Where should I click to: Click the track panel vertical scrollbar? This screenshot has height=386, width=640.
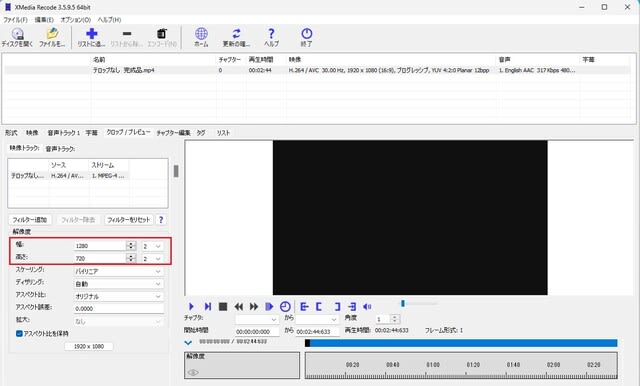coord(176,171)
